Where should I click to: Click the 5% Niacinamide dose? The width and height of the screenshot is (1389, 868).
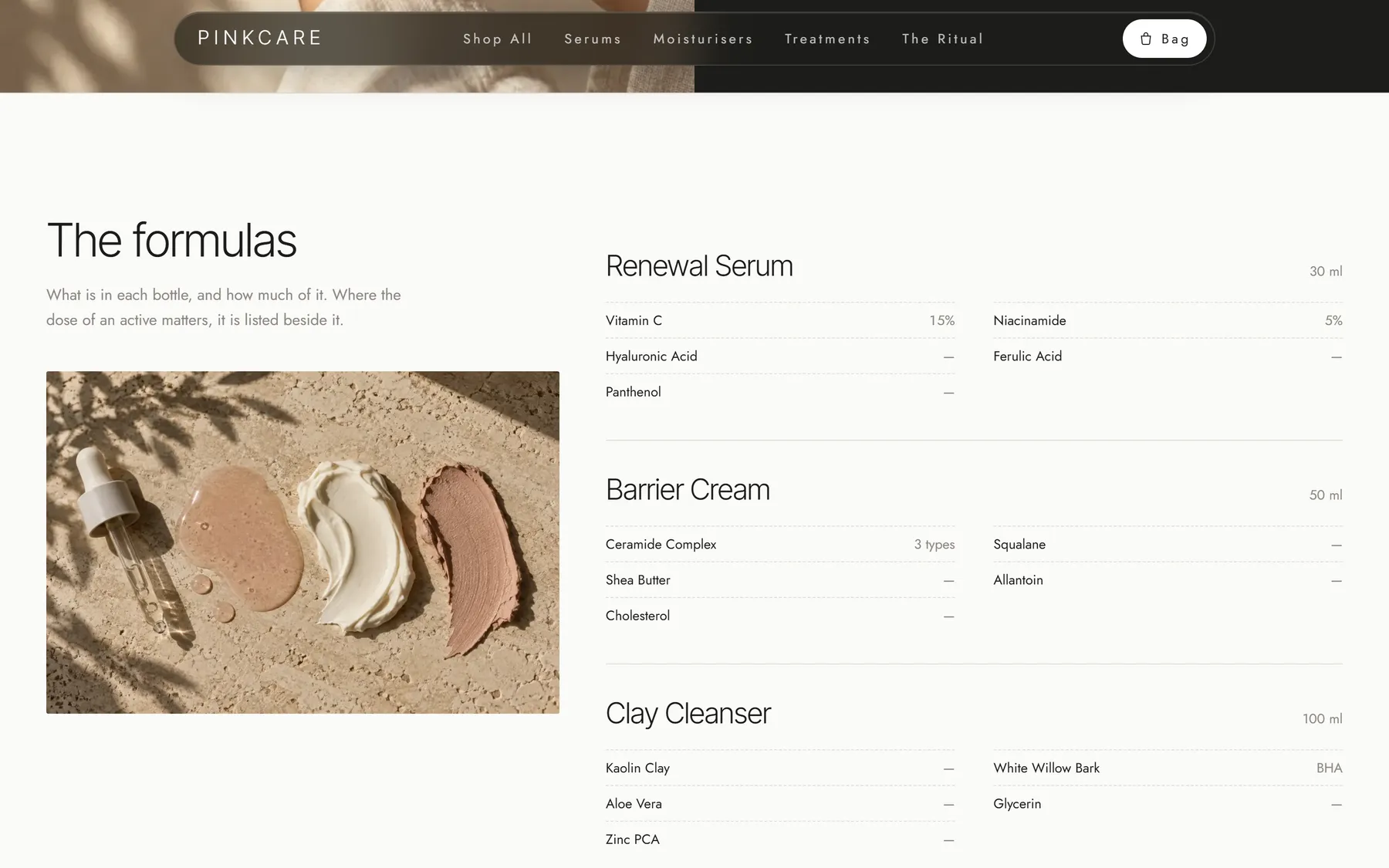point(1333,320)
